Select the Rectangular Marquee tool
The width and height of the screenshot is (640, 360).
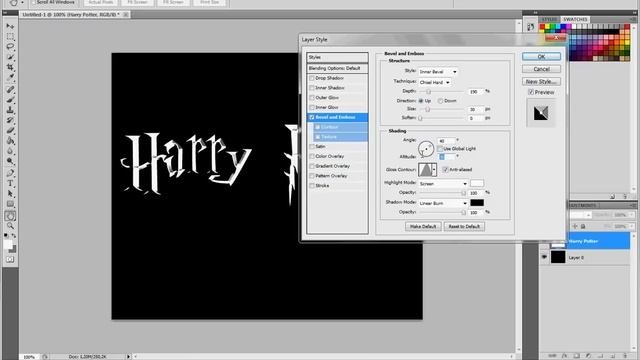(x=10, y=37)
